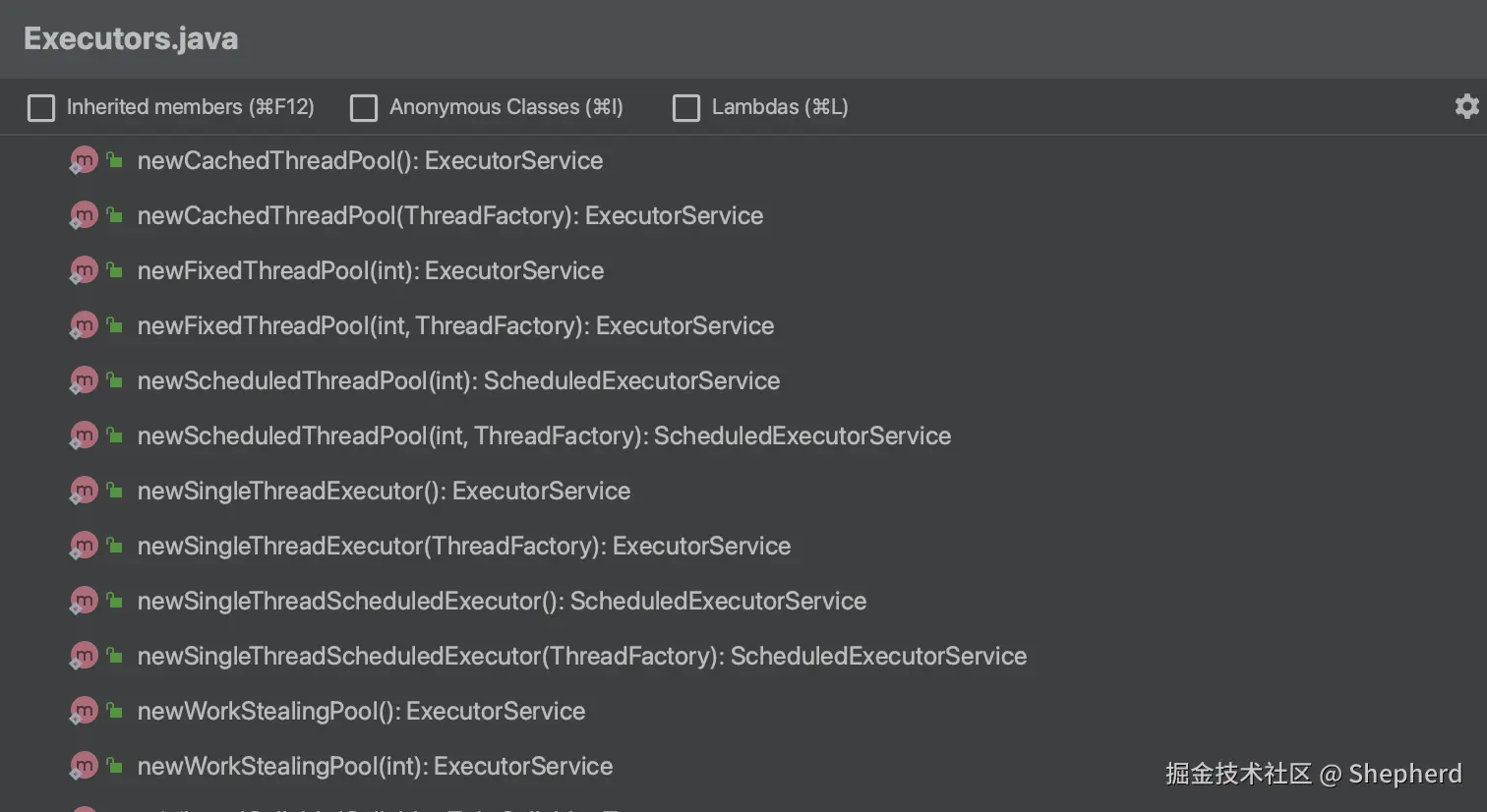
Task: Click method icon beside newFixedThreadPool(int) entry
Action: coord(85,270)
